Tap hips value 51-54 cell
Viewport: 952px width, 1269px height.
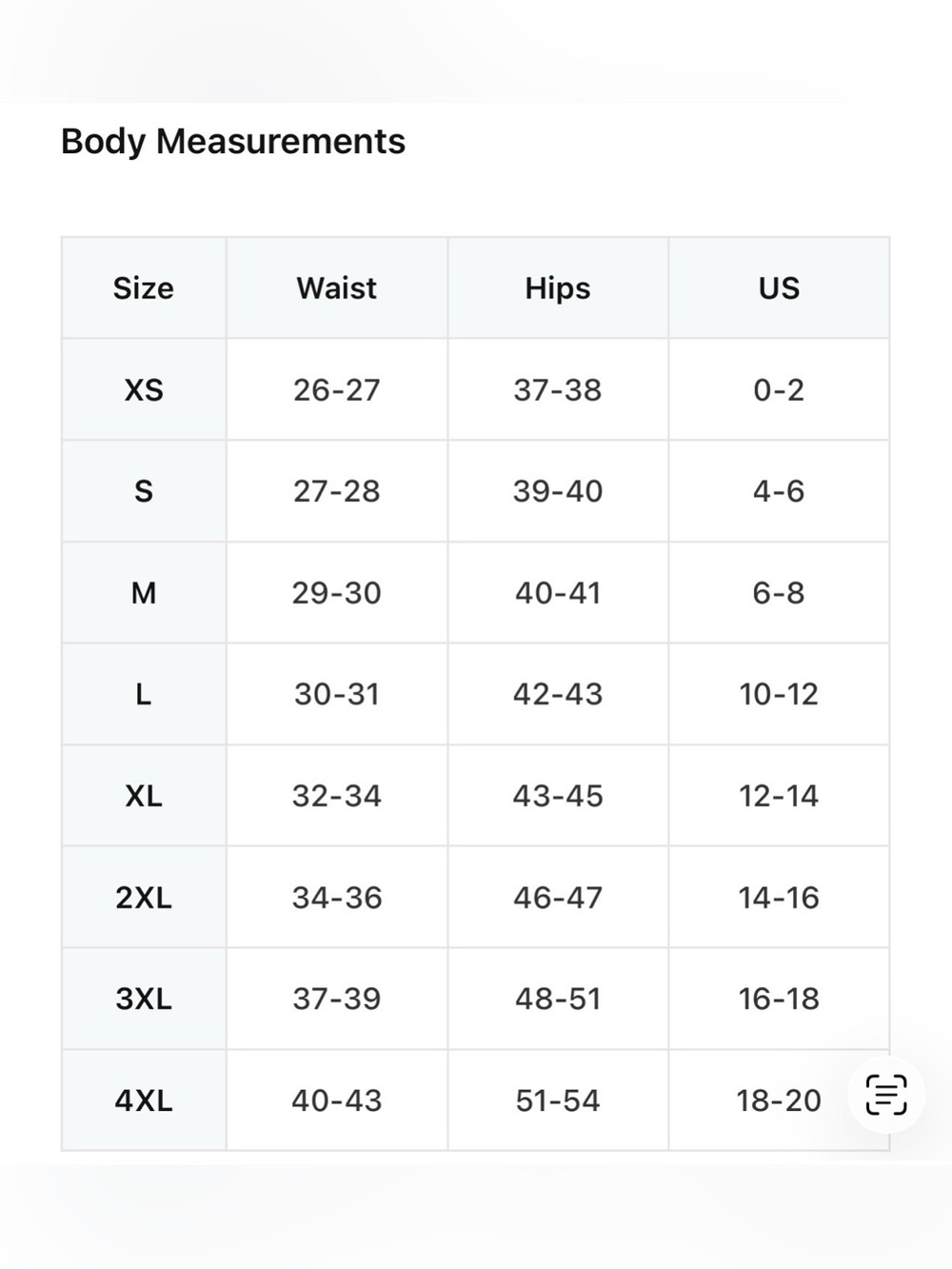(x=558, y=1100)
